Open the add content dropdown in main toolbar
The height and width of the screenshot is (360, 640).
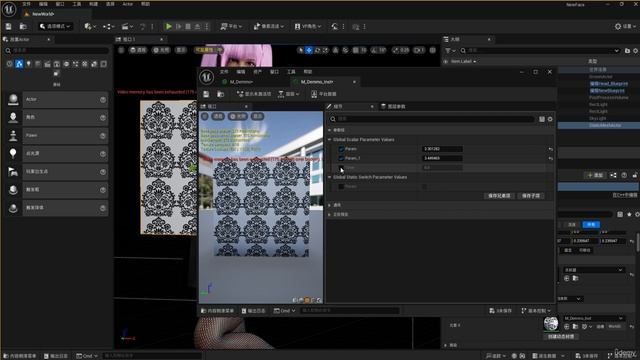pyautogui.click(x=90, y=27)
